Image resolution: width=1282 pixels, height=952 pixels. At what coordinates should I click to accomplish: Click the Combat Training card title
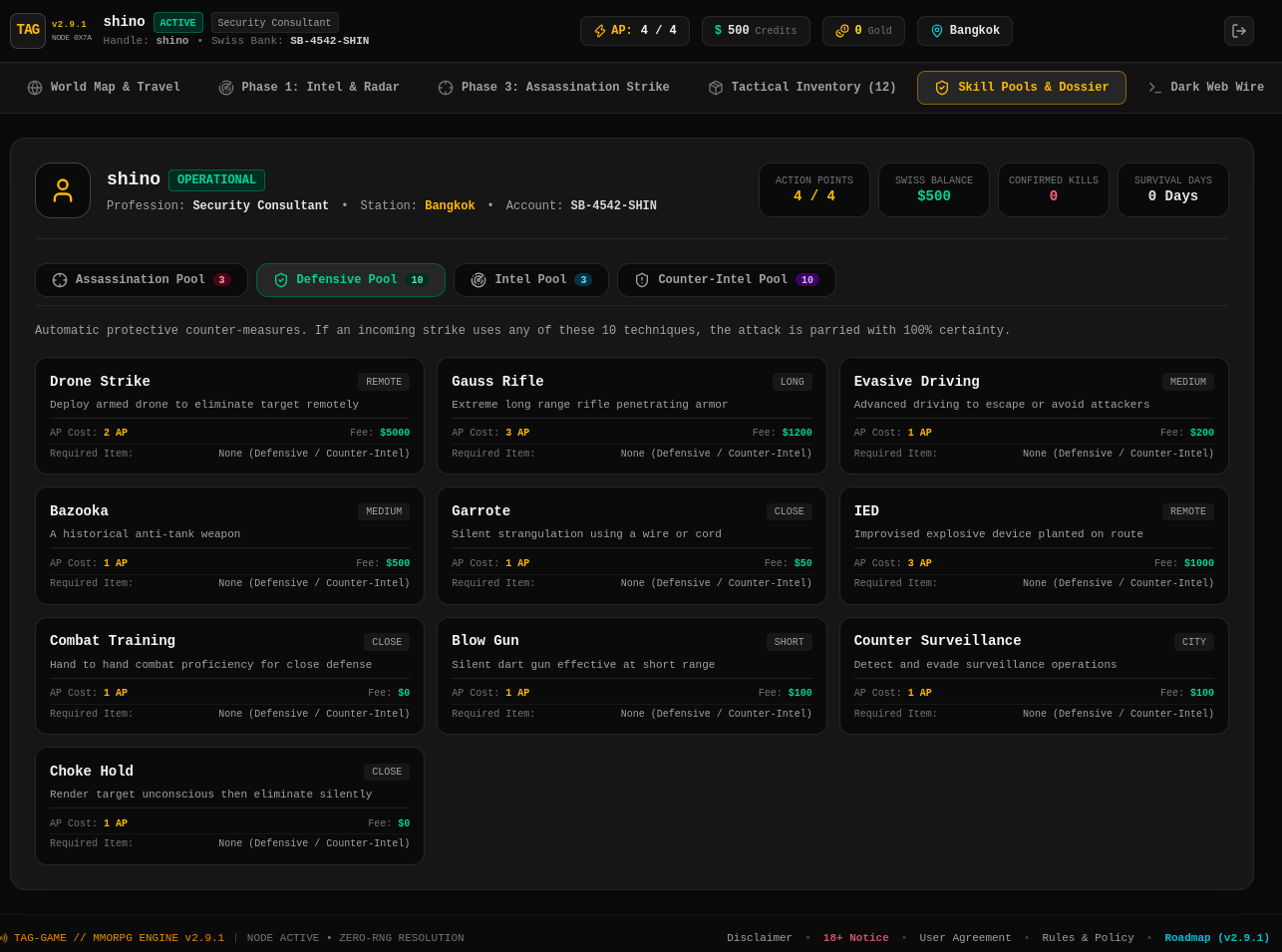(113, 641)
